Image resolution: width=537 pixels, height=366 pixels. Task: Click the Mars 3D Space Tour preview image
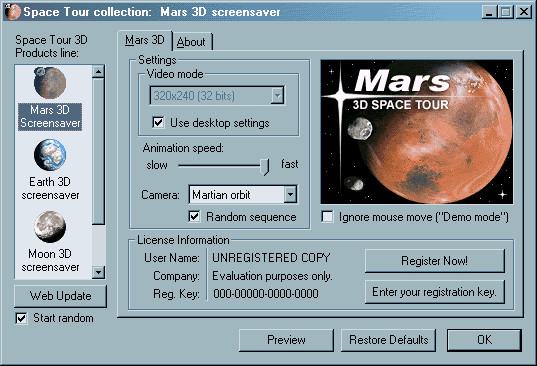tap(416, 132)
